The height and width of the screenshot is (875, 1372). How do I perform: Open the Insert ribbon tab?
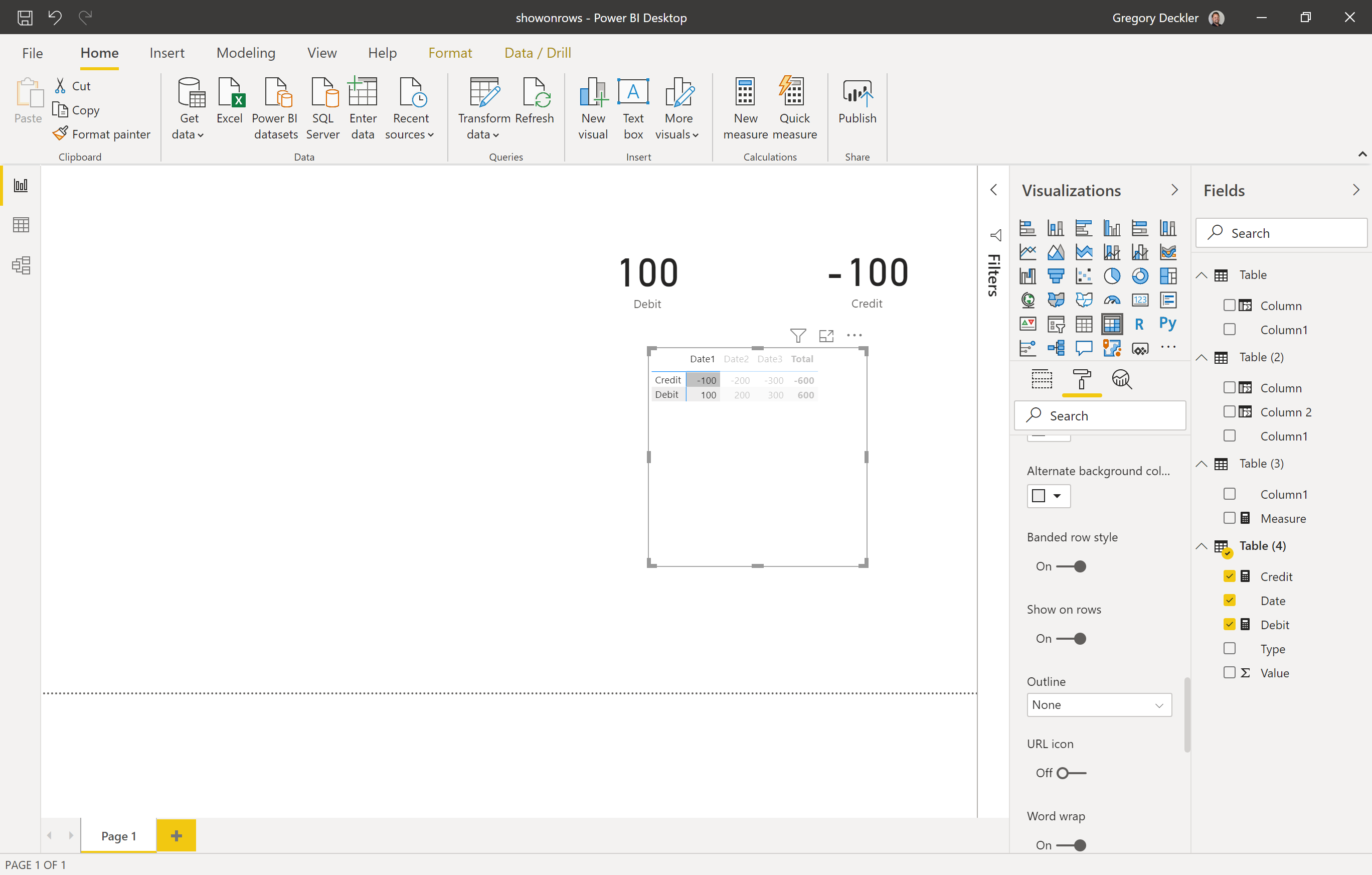[x=166, y=53]
